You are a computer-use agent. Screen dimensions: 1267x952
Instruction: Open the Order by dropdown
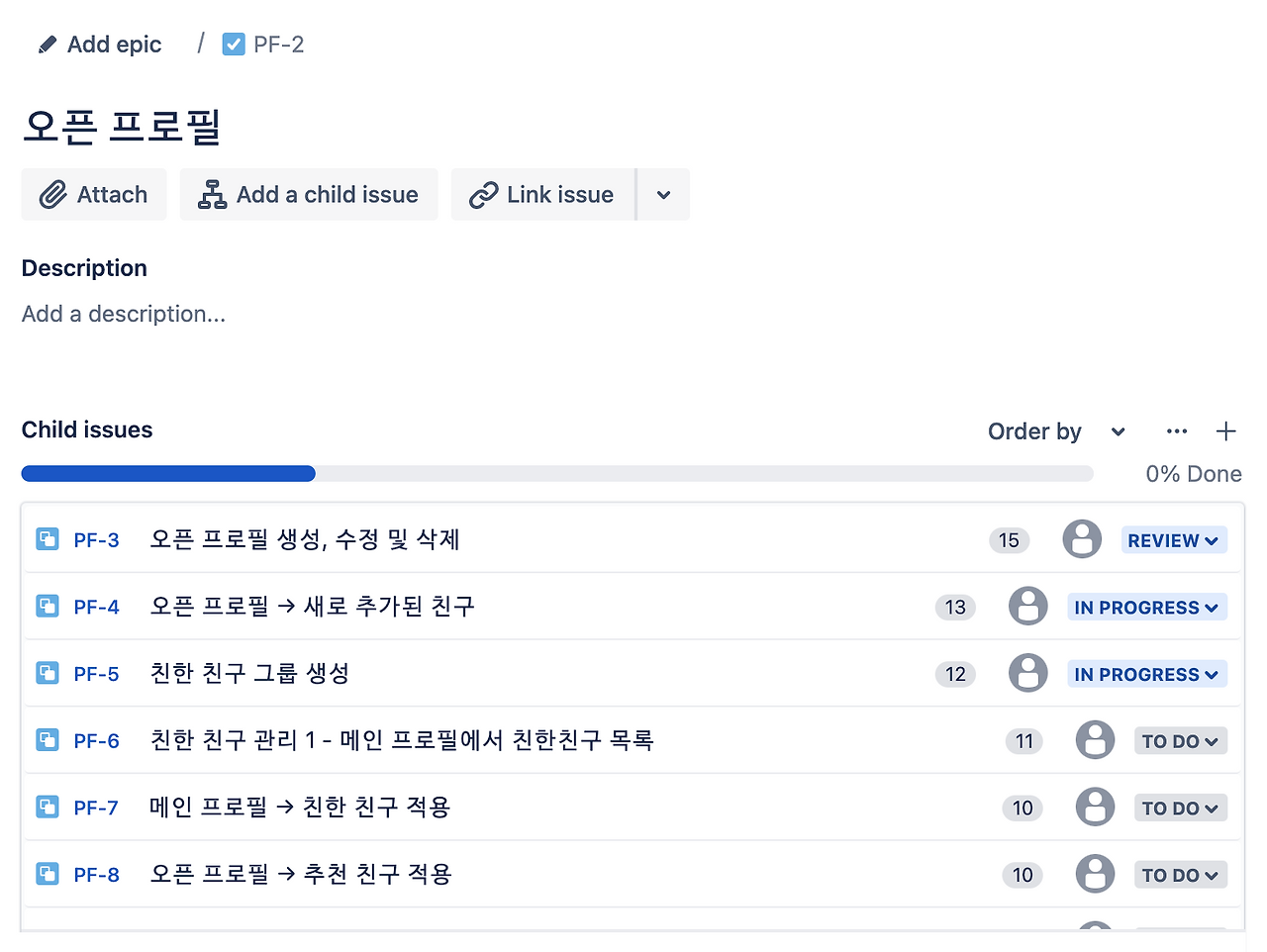click(x=1057, y=431)
